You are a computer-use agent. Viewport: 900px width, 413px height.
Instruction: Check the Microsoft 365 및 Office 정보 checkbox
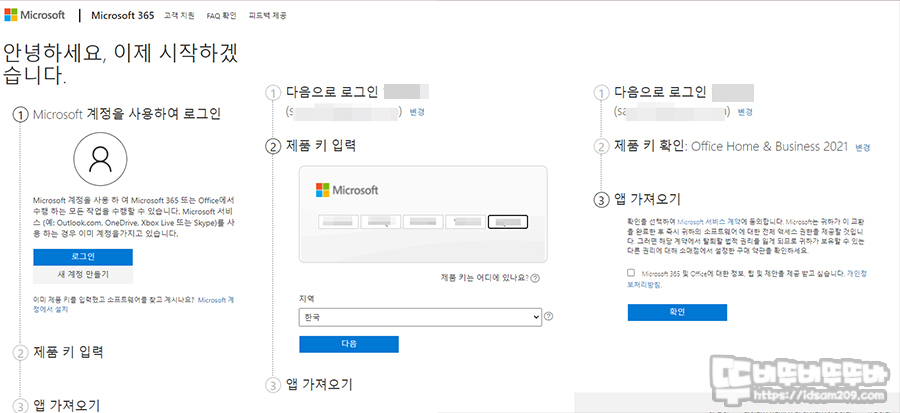tap(631, 273)
